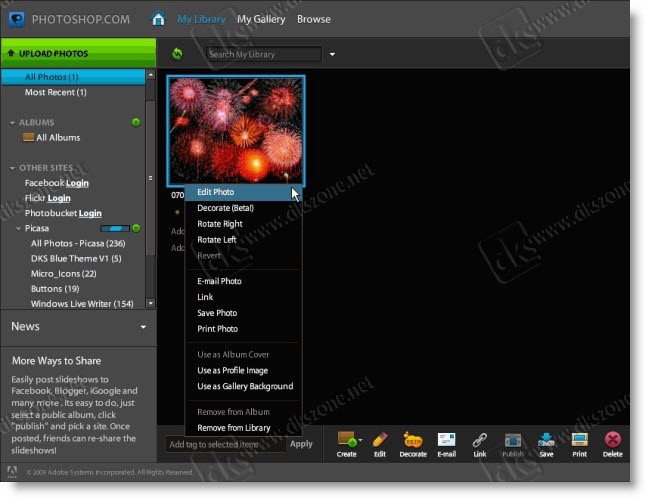Click the Search My Library field
Viewport: 646px width, 498px height.
coord(264,54)
